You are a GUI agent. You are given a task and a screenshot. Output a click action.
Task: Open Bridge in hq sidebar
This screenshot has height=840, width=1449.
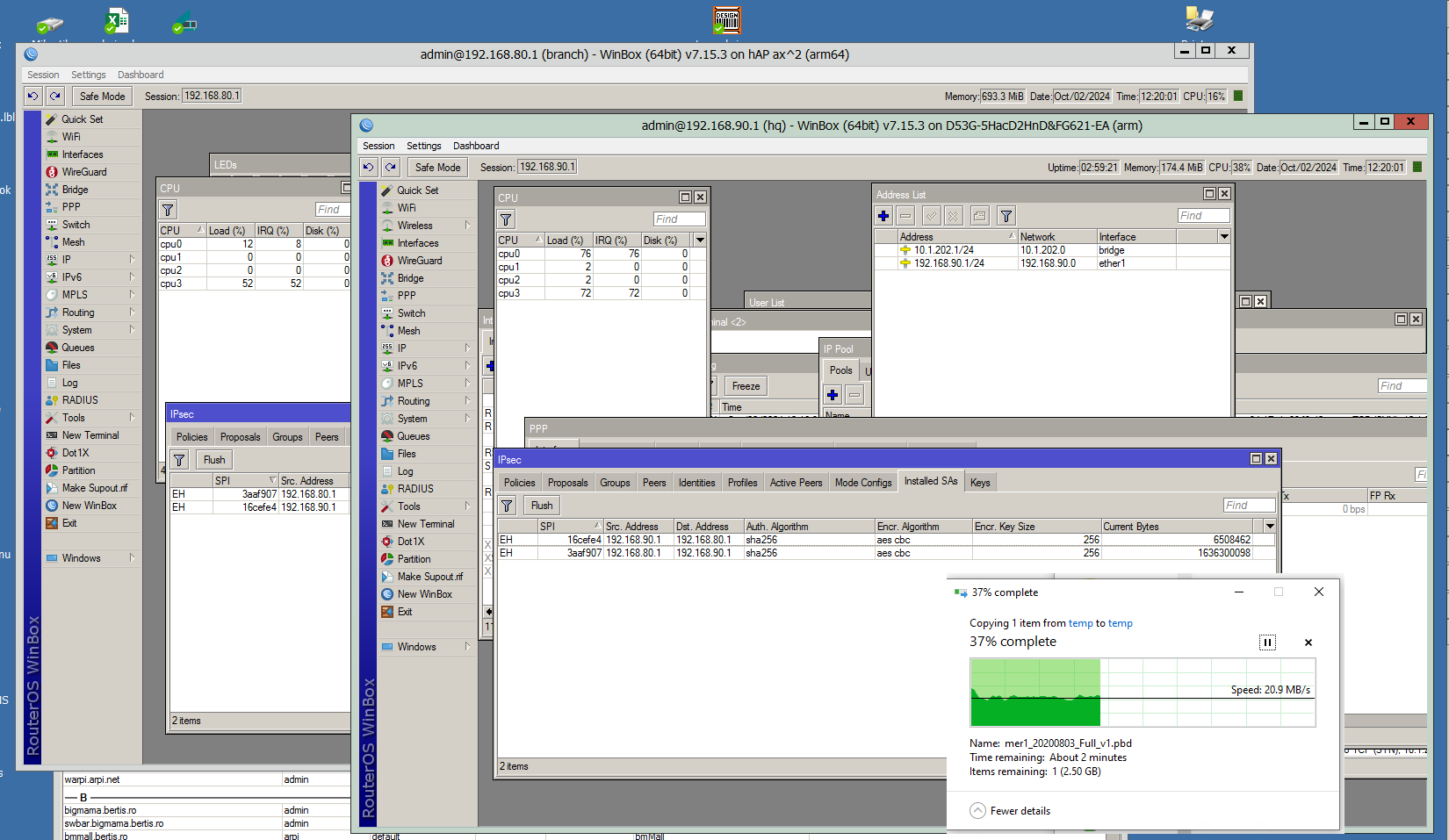pyautogui.click(x=410, y=278)
